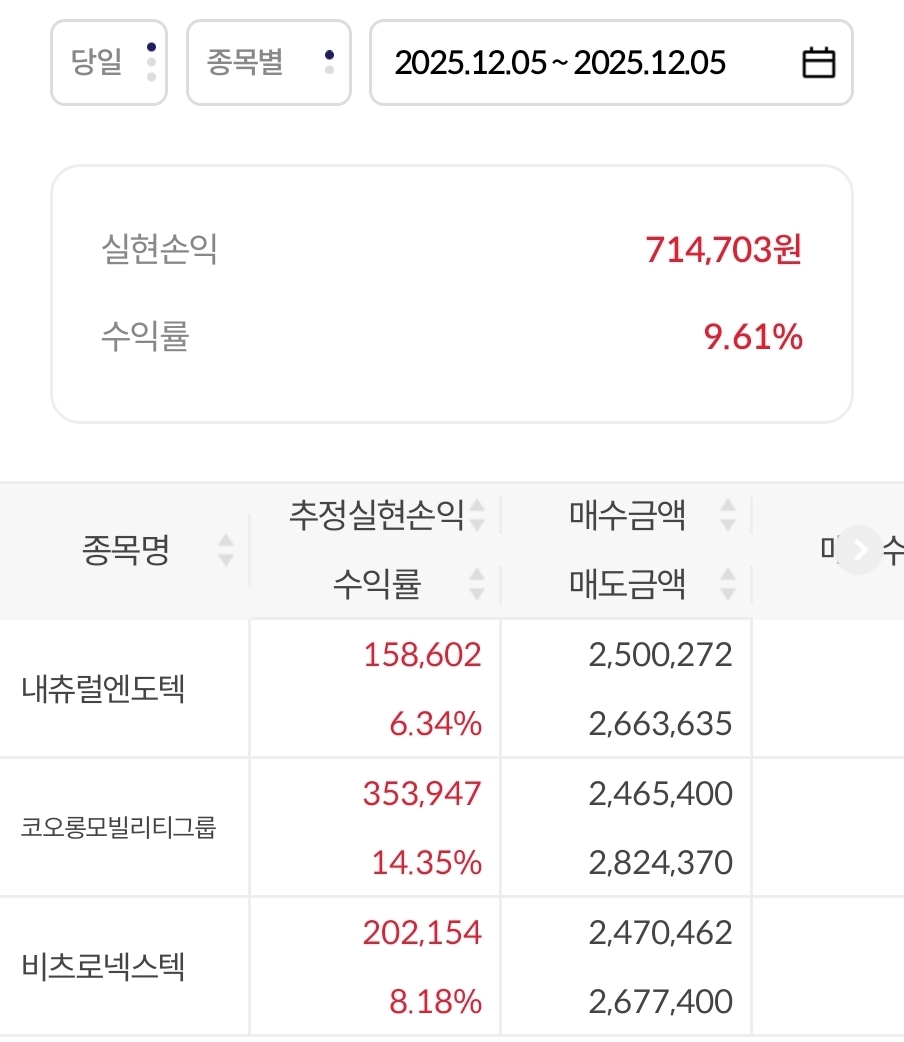Open the 종목별 view dropdown
This screenshot has height=1042, width=904.
pyautogui.click(x=268, y=63)
